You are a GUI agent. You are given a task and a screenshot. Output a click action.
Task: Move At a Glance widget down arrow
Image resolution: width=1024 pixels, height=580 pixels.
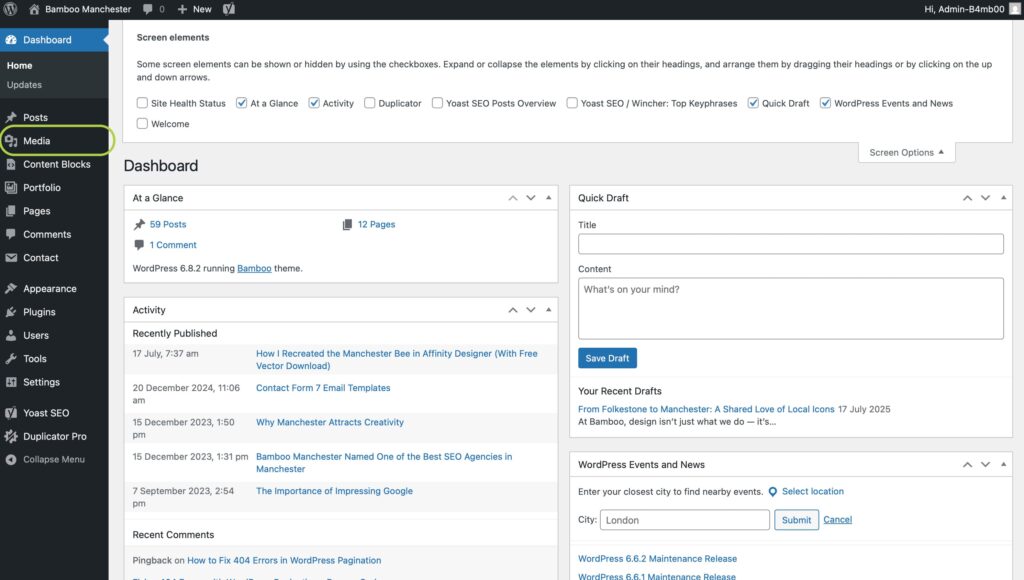[531, 198]
